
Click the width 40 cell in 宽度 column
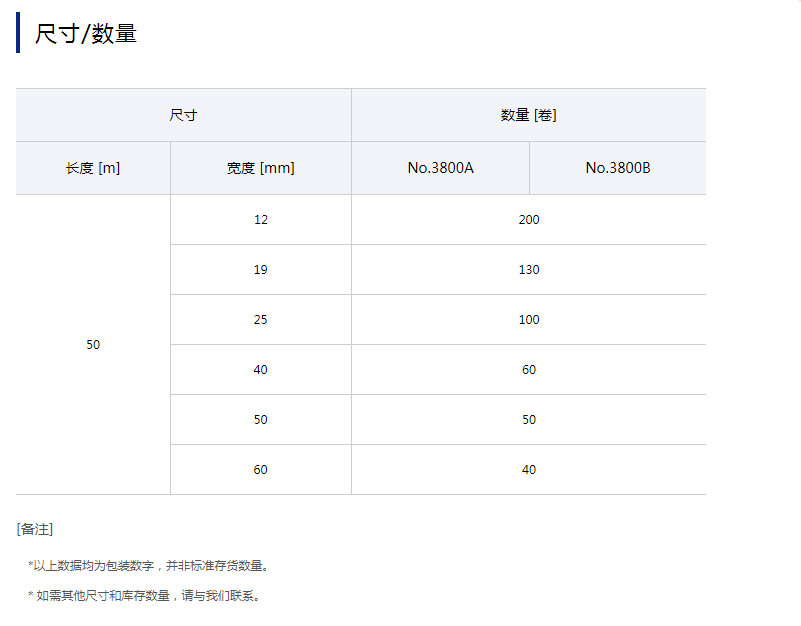(x=260, y=370)
